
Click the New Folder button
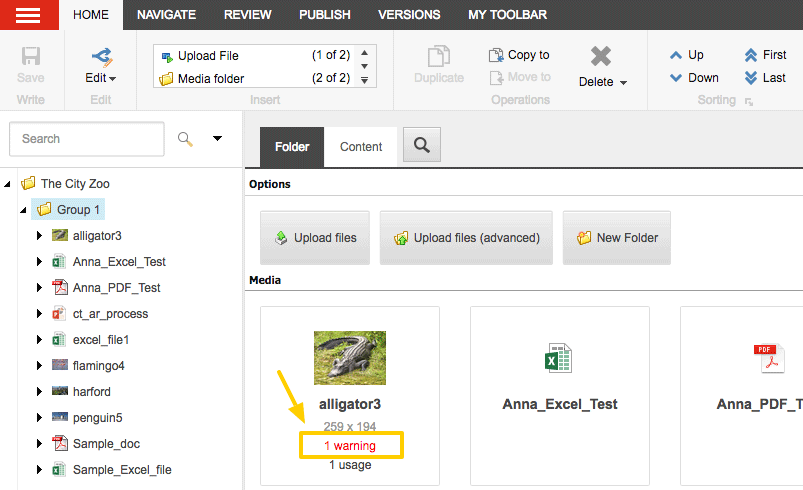click(x=617, y=238)
